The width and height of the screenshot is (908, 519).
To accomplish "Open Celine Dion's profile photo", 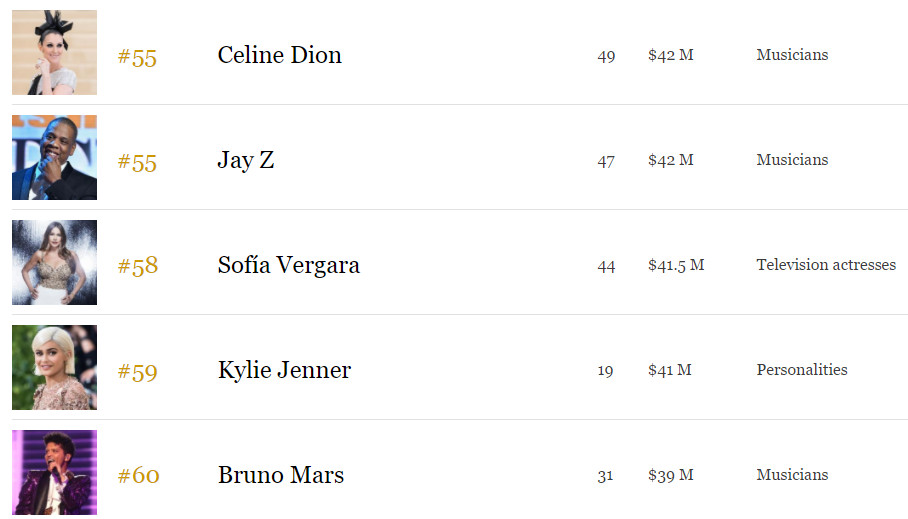I will 54,52.
